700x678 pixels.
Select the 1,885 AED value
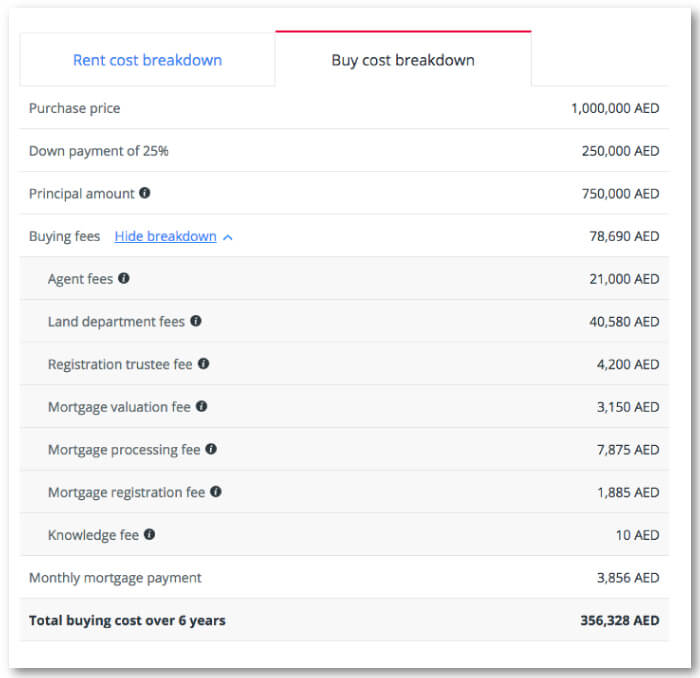[x=628, y=492]
